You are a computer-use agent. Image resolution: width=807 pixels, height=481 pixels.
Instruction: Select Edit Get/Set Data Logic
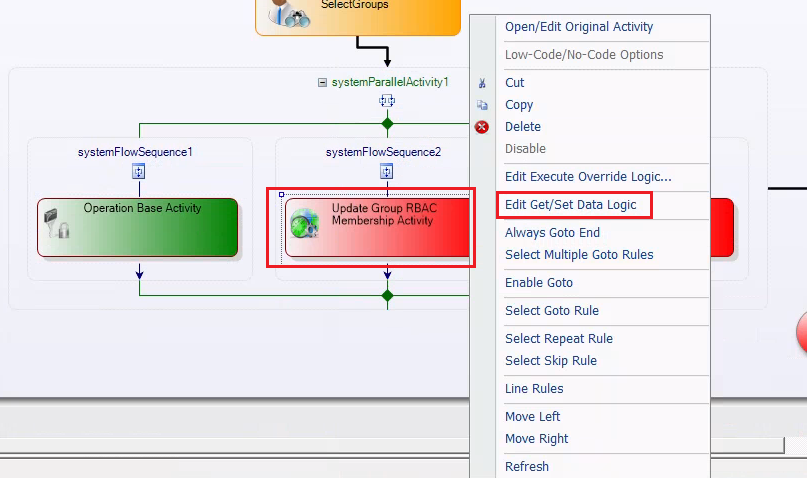pos(570,205)
